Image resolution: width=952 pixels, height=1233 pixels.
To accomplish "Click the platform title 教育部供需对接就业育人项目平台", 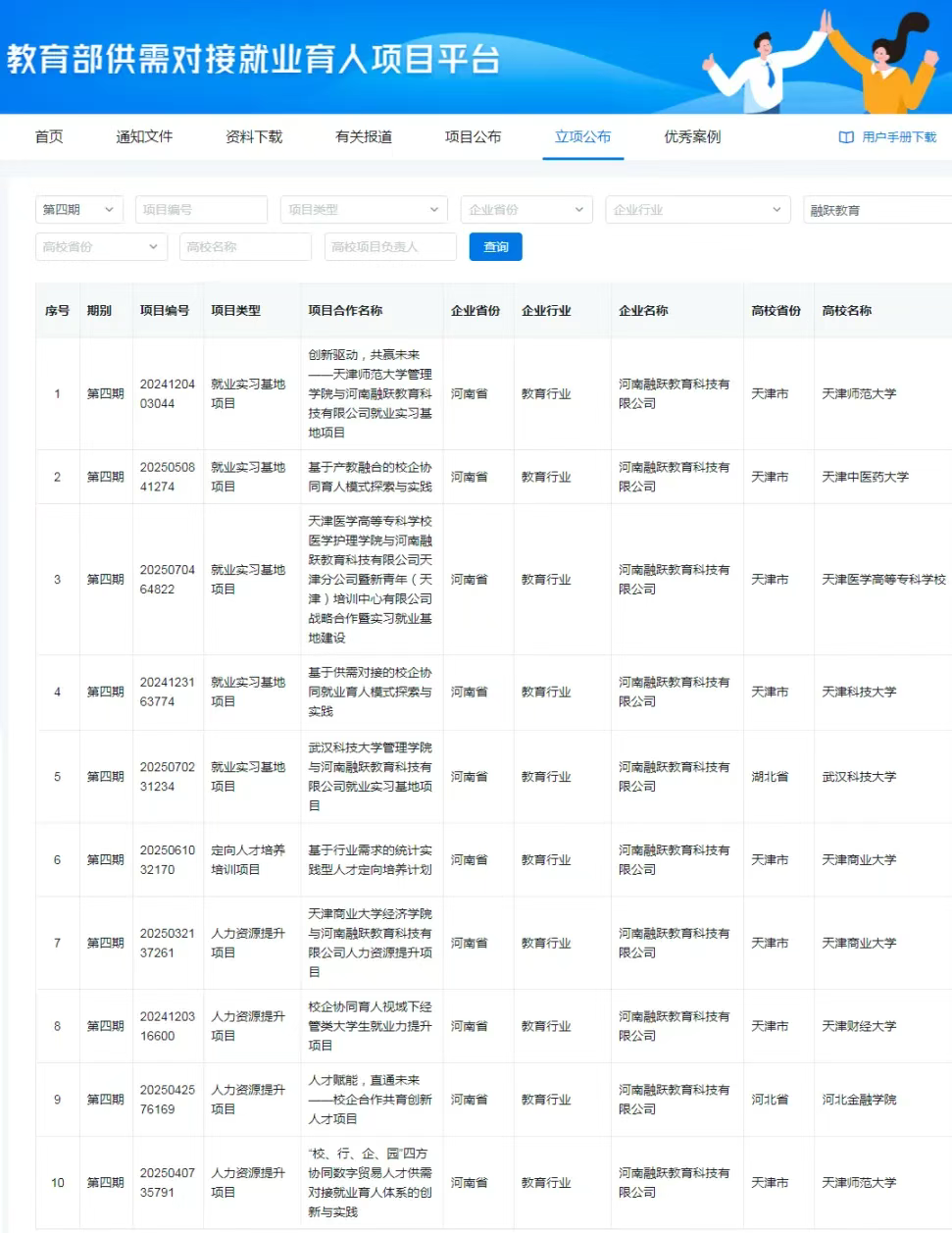I will [254, 59].
